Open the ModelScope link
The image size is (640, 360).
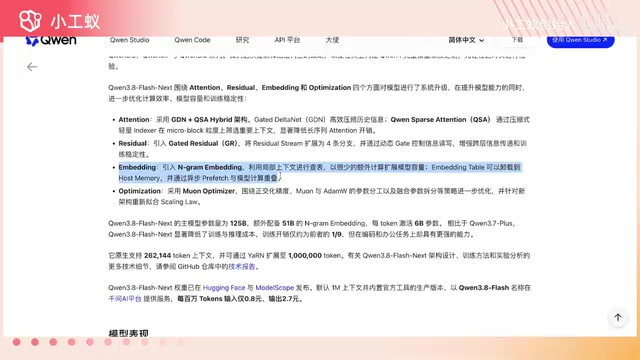(275, 288)
